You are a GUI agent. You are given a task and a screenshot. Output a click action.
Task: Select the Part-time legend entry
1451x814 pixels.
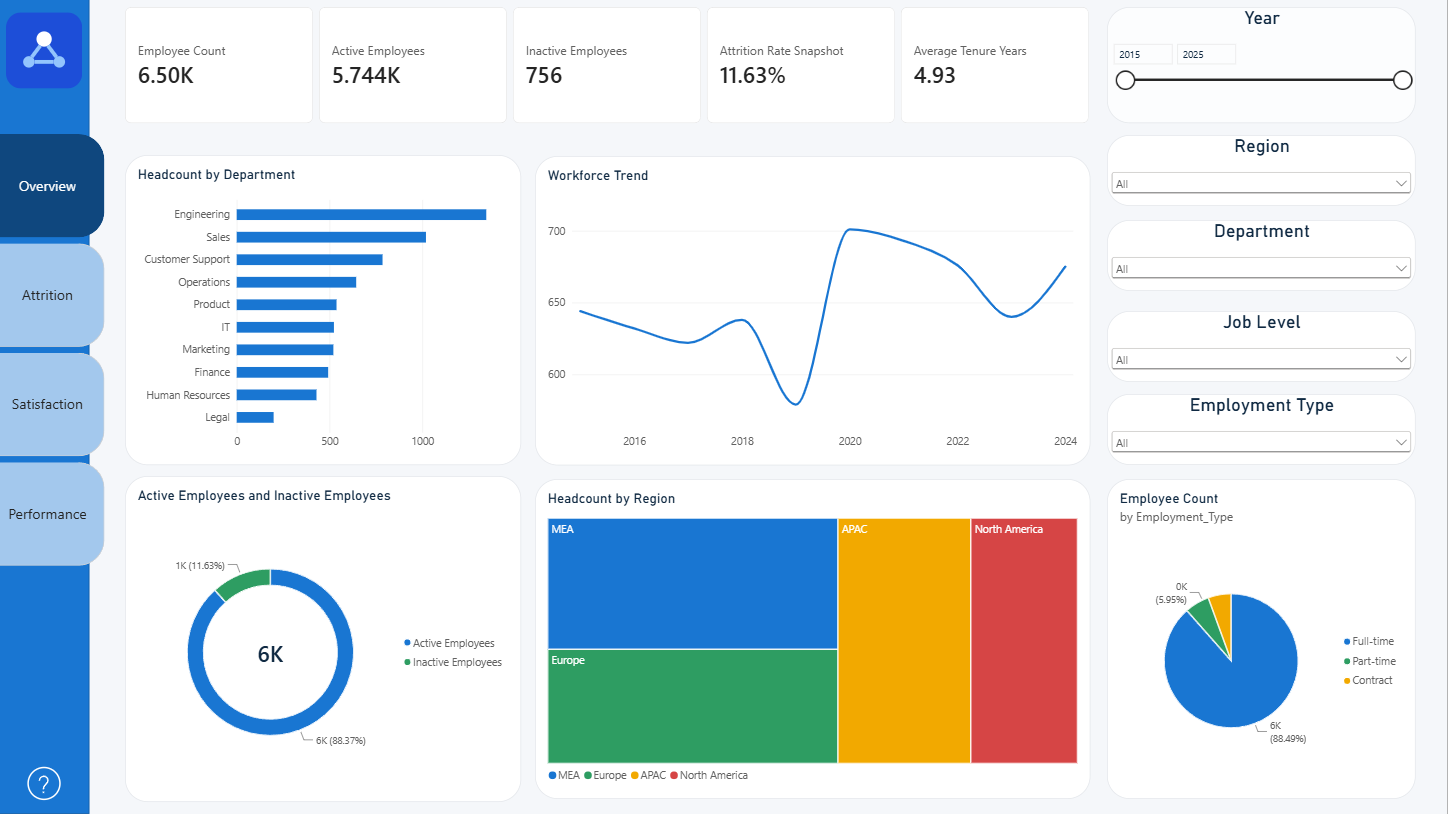tap(1370, 661)
